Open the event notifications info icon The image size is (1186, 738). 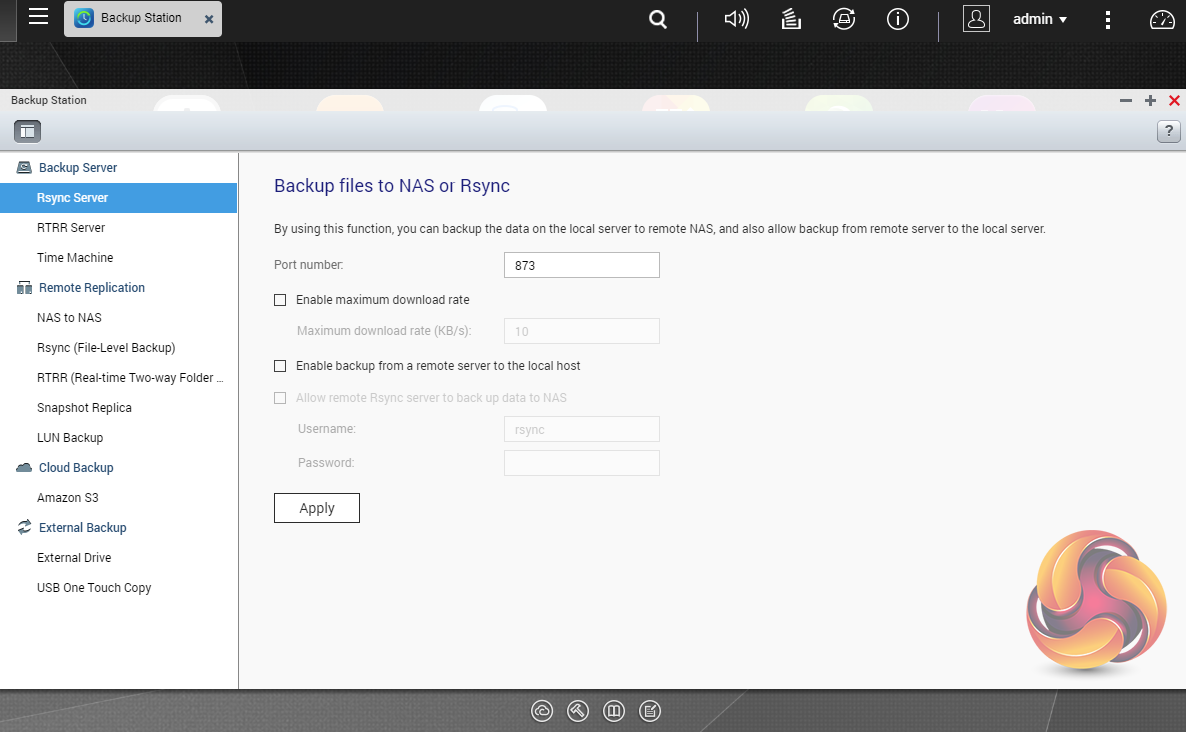pos(898,19)
